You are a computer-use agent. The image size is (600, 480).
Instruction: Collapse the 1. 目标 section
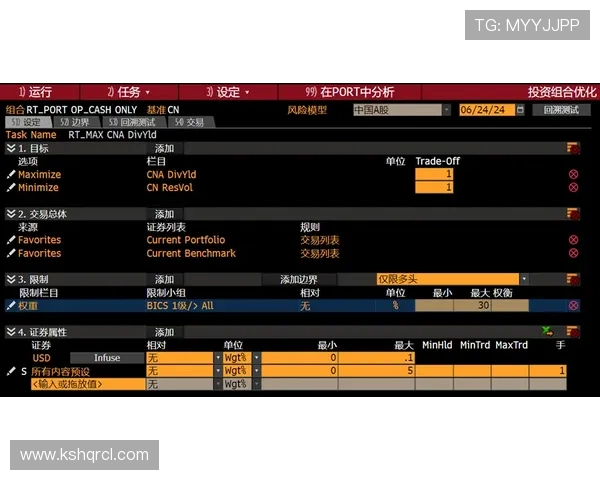[x=11, y=148]
